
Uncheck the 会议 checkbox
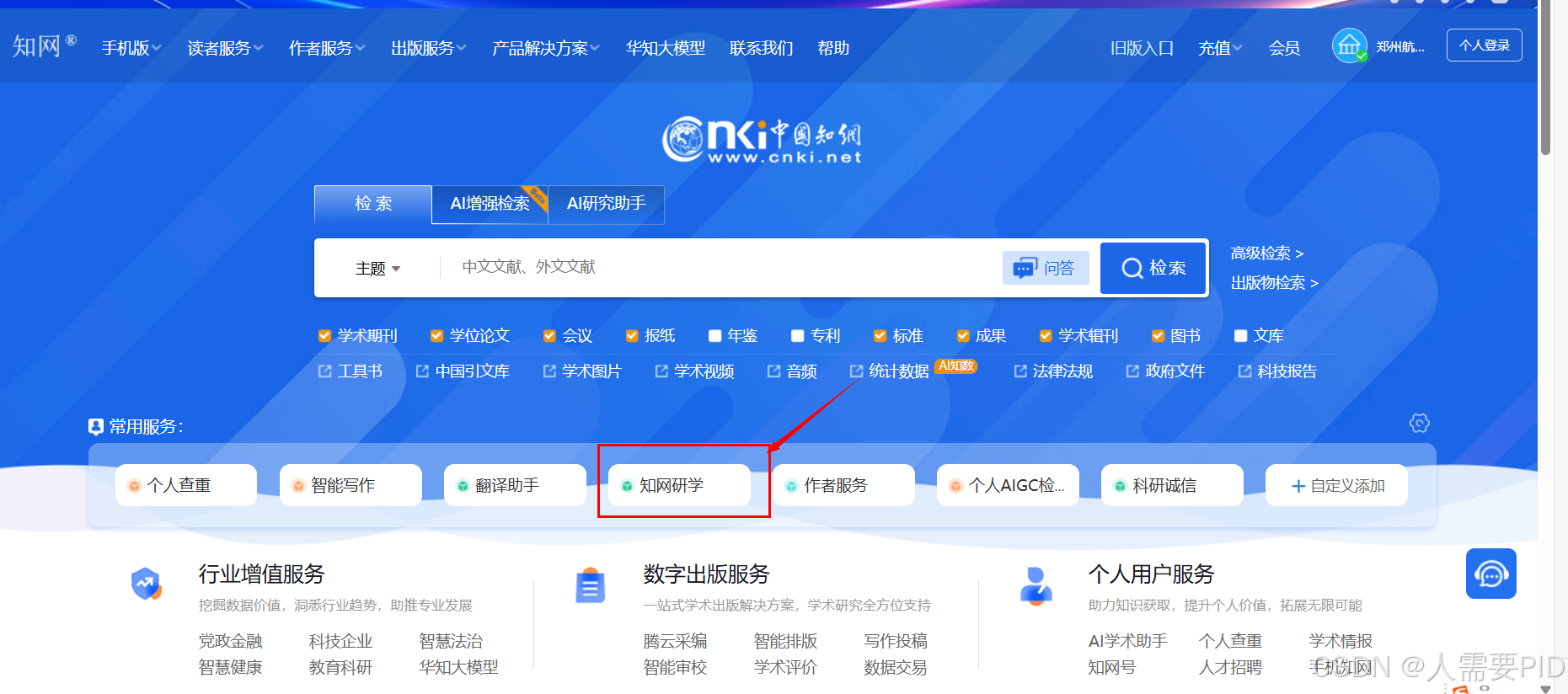tap(549, 336)
